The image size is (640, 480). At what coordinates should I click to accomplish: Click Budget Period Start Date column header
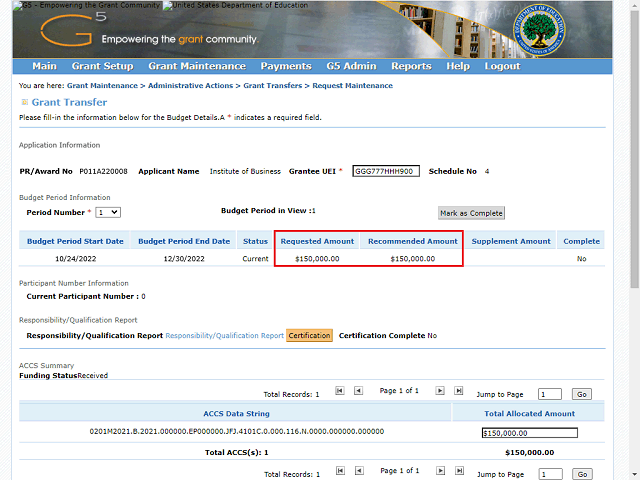(75, 241)
